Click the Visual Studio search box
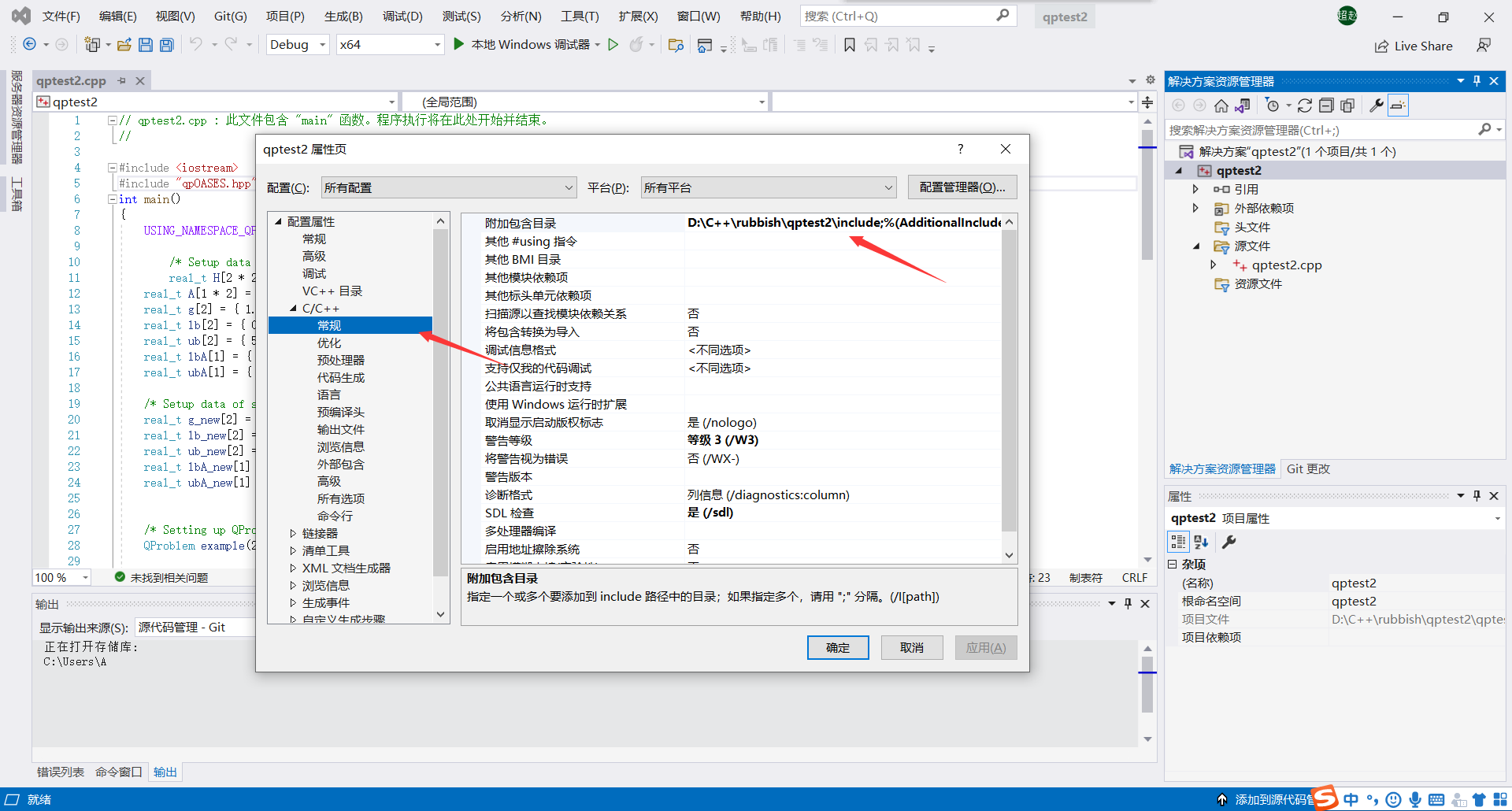The height and width of the screenshot is (811, 1512). 907,16
